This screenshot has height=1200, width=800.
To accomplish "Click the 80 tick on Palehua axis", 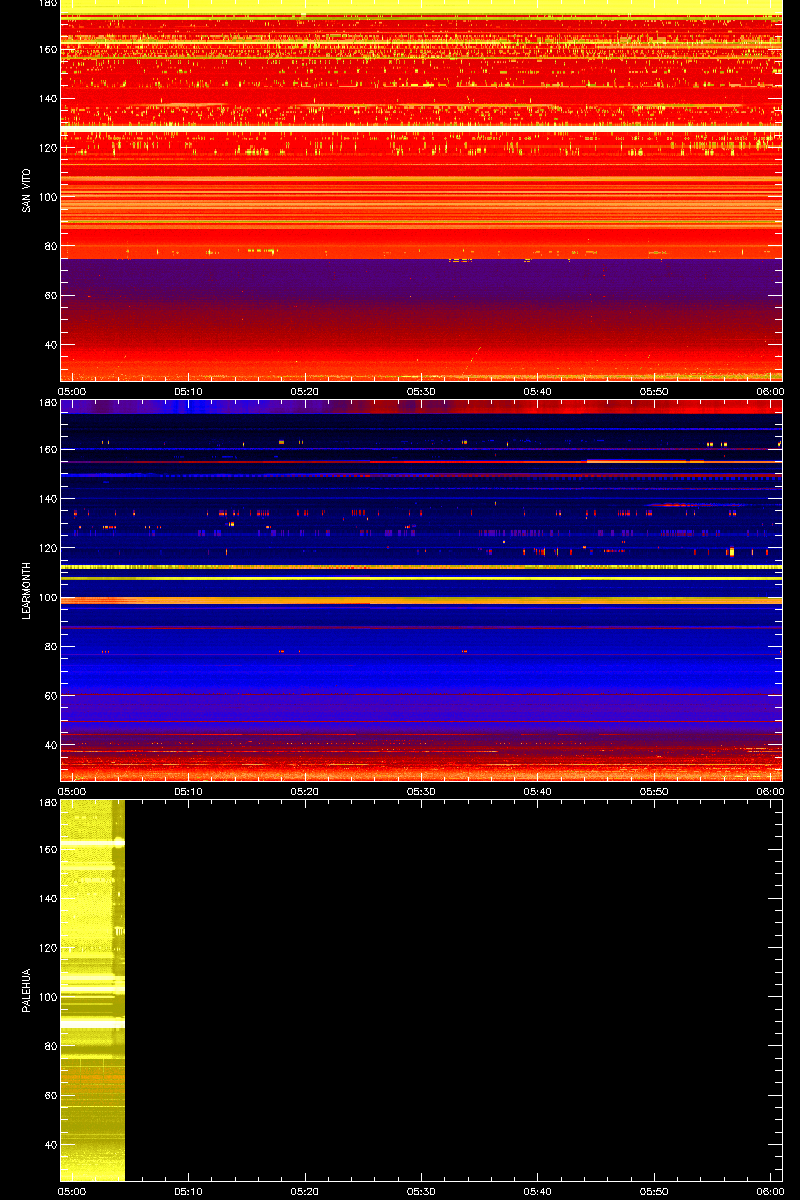I will coord(50,1046).
